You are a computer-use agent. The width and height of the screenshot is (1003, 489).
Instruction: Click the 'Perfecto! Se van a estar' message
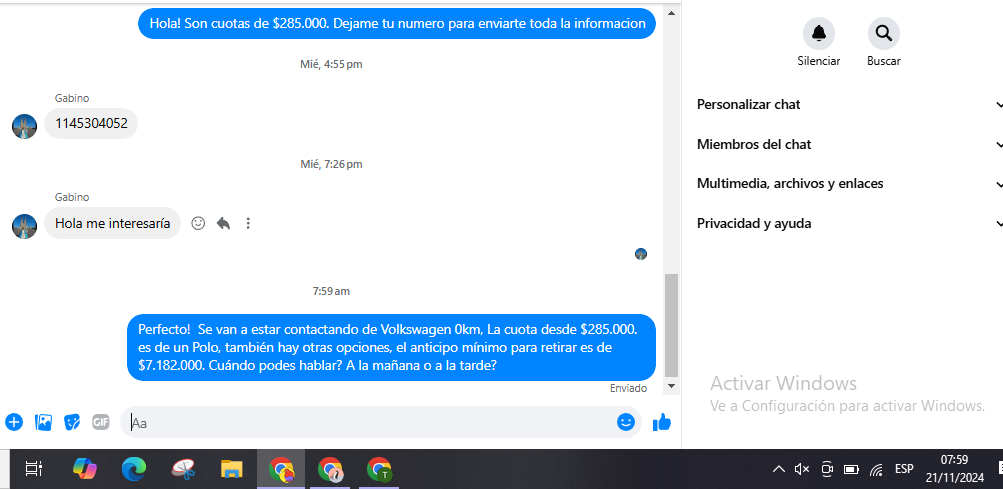click(x=391, y=348)
